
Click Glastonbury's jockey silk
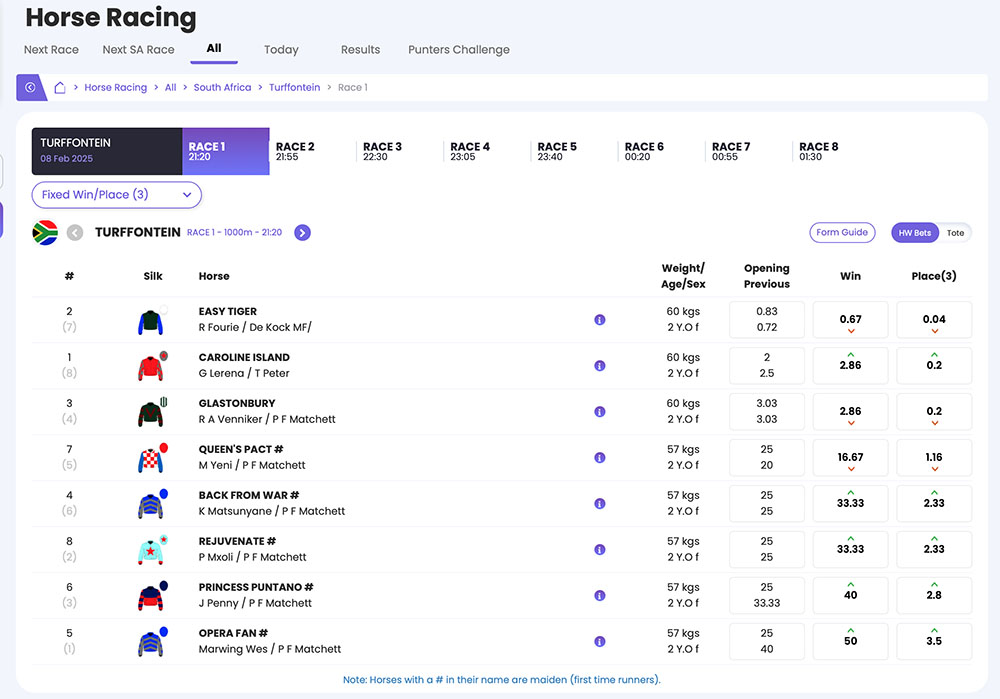(152, 412)
